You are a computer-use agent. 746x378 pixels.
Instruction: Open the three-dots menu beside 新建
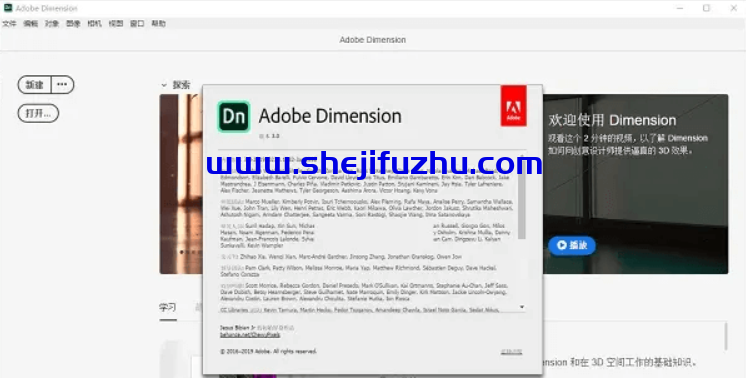coord(62,85)
